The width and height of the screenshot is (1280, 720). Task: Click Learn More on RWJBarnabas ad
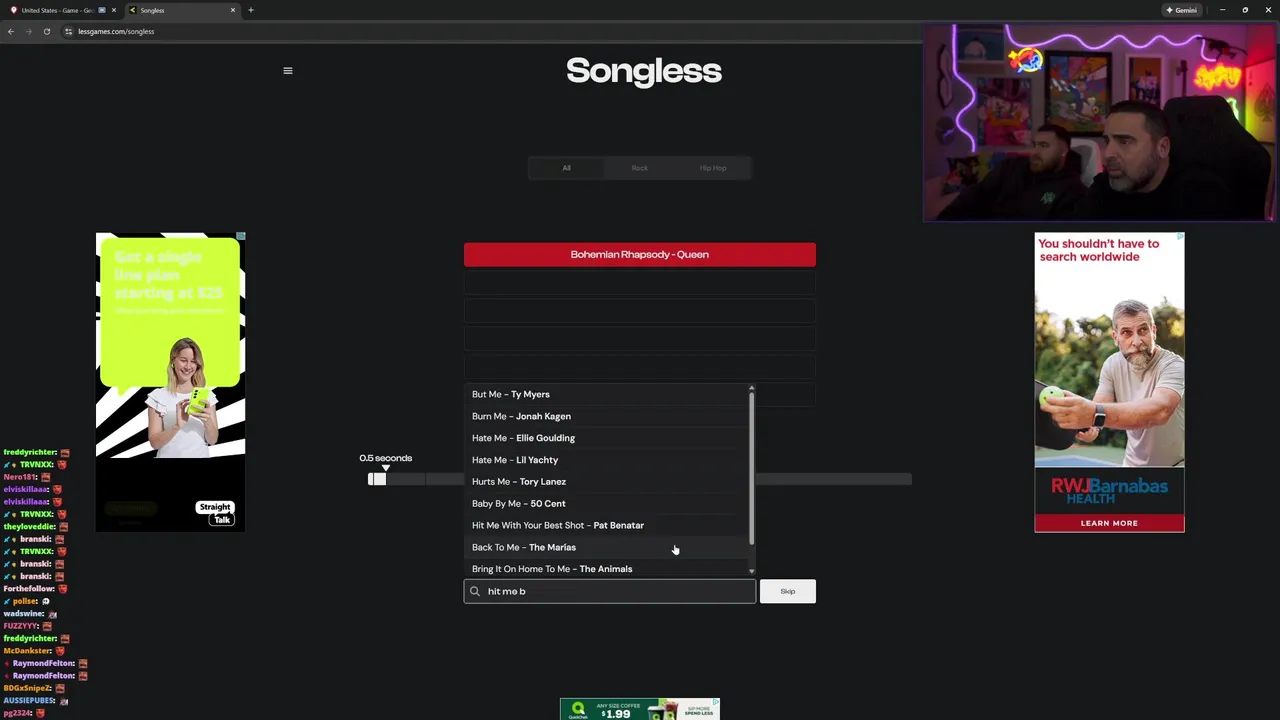pos(1109,523)
